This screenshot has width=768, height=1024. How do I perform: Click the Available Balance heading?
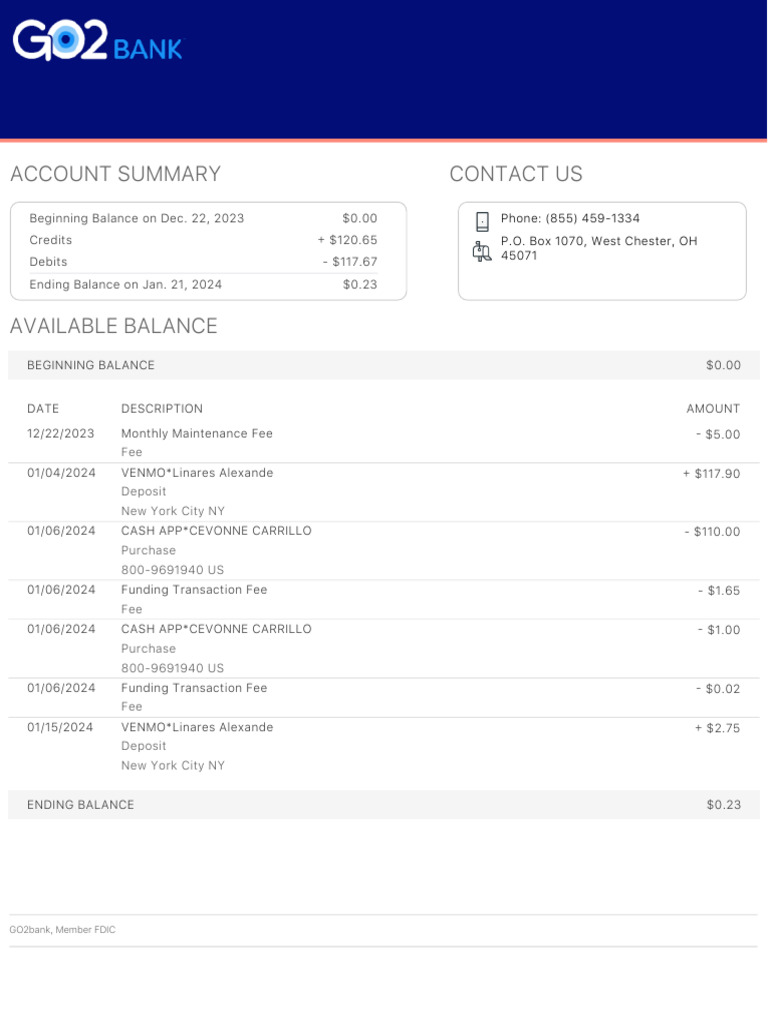coord(113,326)
